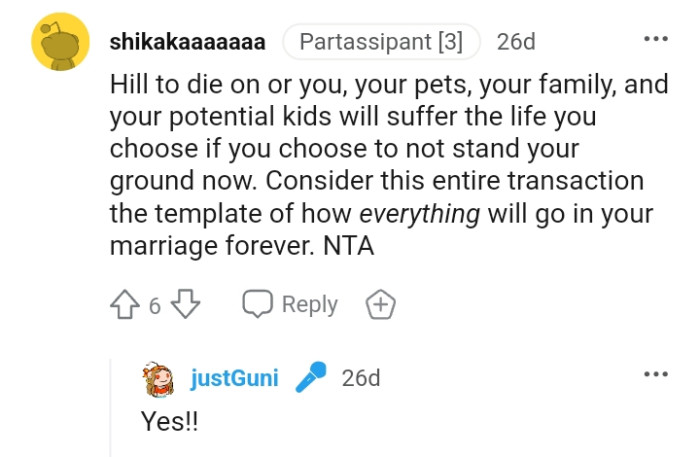Open the shikakaaaaaaa username link
The height and width of the screenshot is (457, 700).
(x=186, y=42)
